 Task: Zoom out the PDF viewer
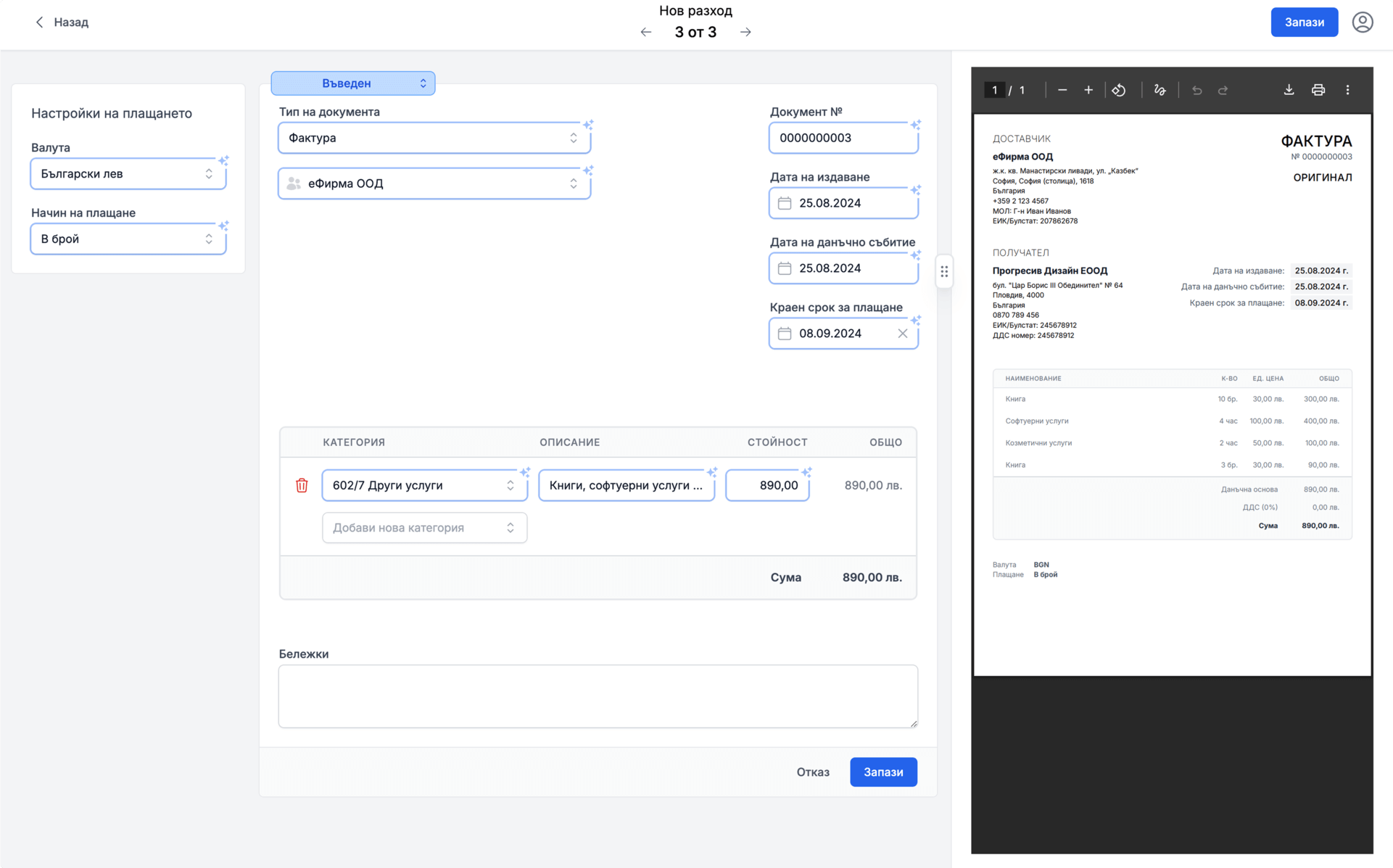pos(1062,90)
